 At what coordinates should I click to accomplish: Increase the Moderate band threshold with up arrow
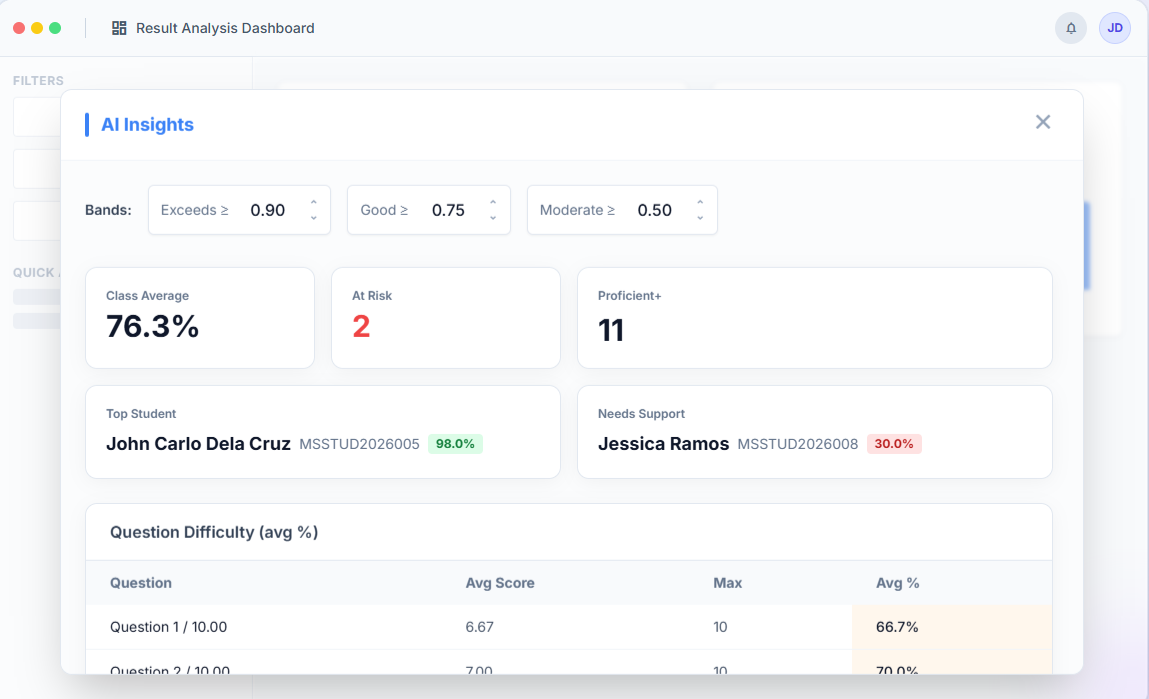click(x=700, y=203)
